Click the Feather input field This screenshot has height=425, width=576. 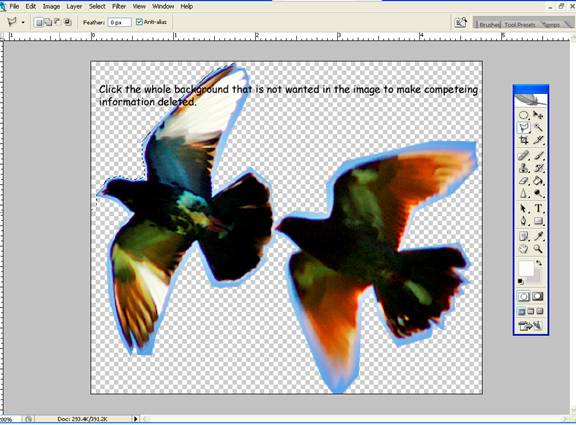point(119,22)
